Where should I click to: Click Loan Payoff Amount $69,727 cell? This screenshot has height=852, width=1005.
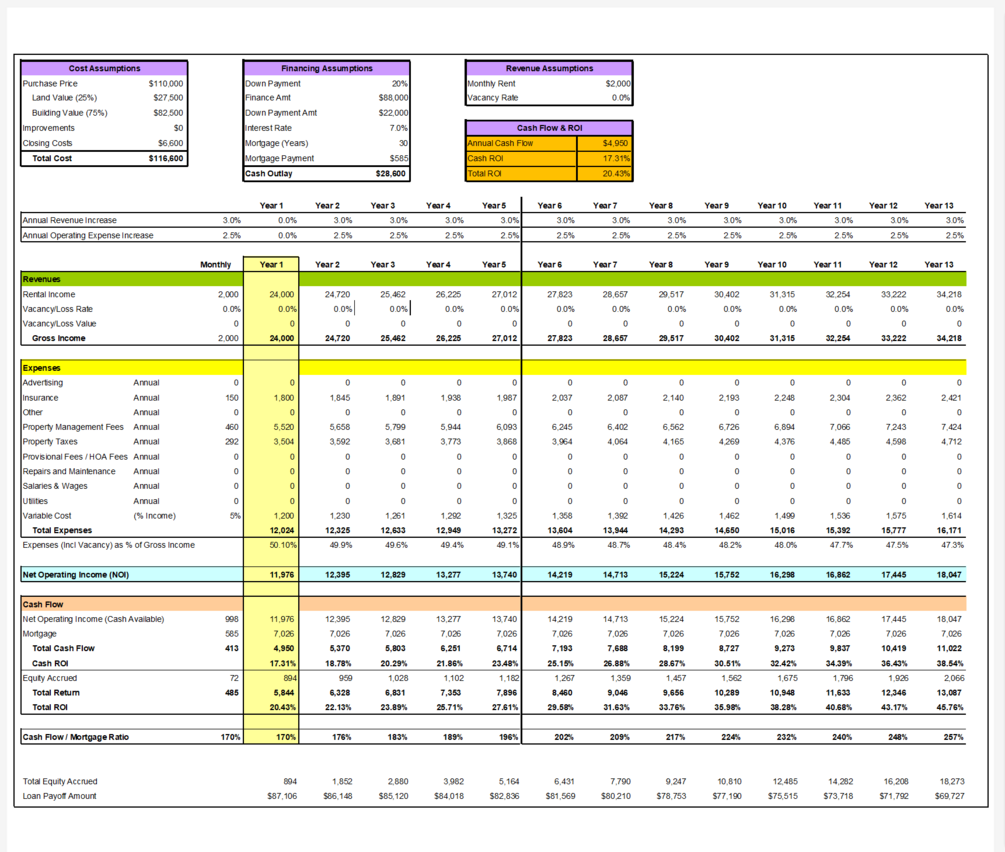(x=949, y=796)
